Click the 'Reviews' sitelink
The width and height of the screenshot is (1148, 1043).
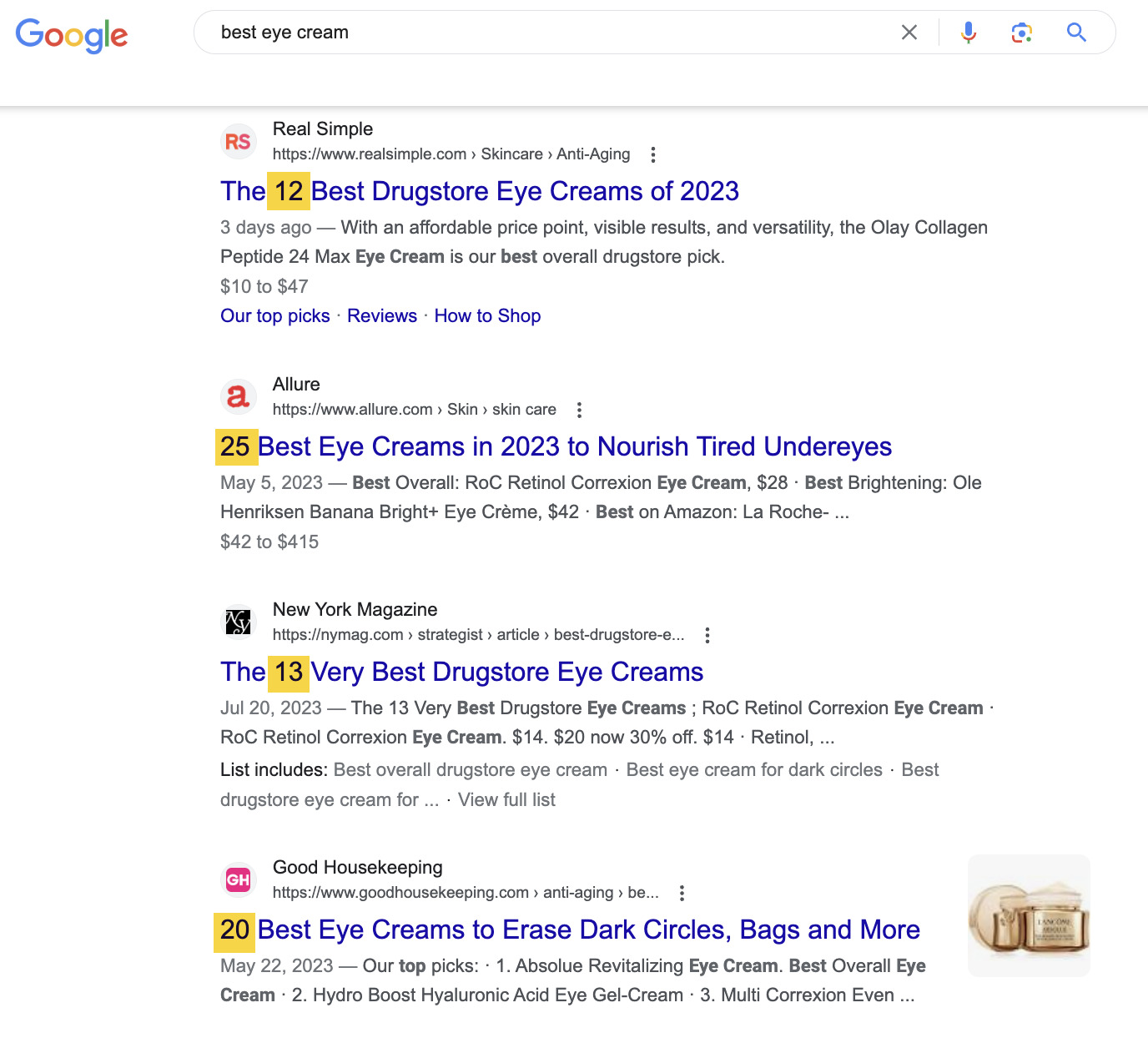tap(382, 315)
